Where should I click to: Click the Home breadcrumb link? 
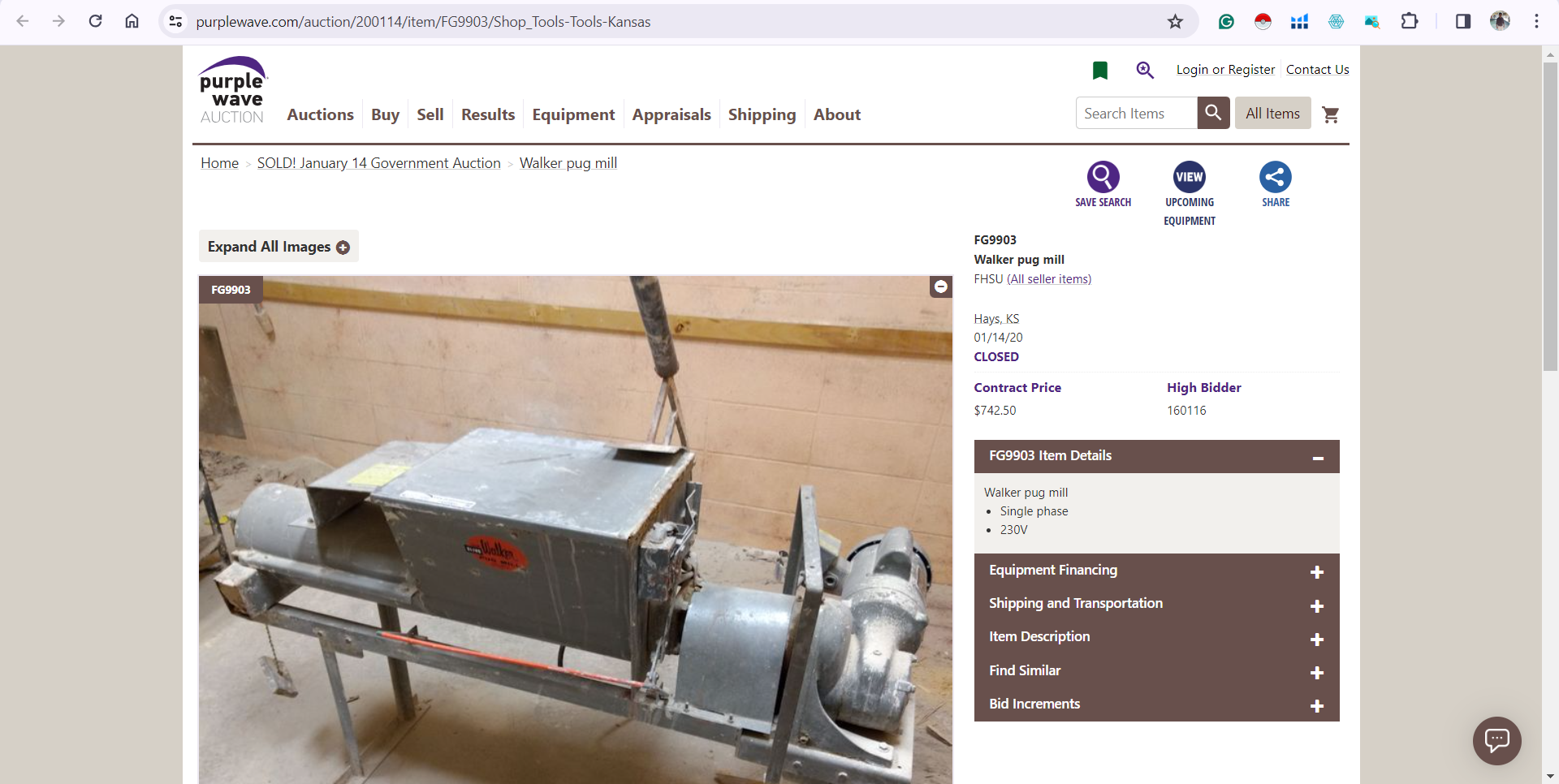(x=219, y=163)
